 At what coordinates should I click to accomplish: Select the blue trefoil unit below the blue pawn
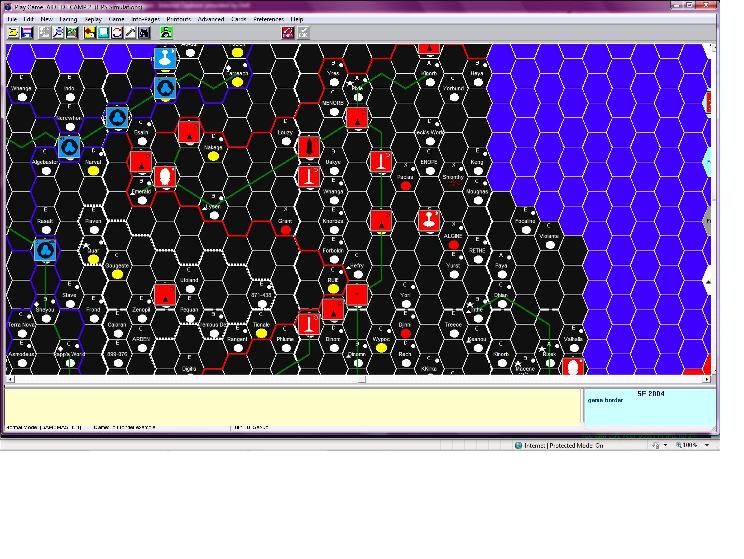[x=165, y=88]
